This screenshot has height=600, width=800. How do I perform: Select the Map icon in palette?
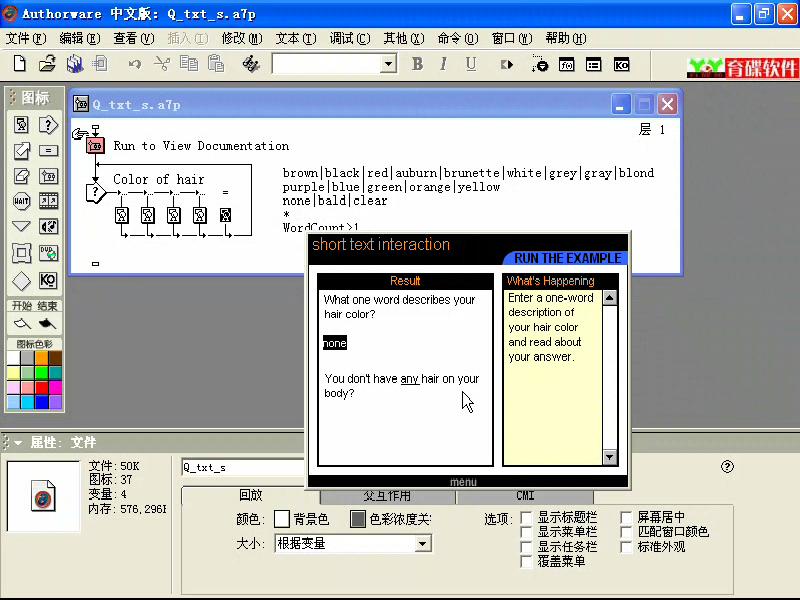pos(48,176)
